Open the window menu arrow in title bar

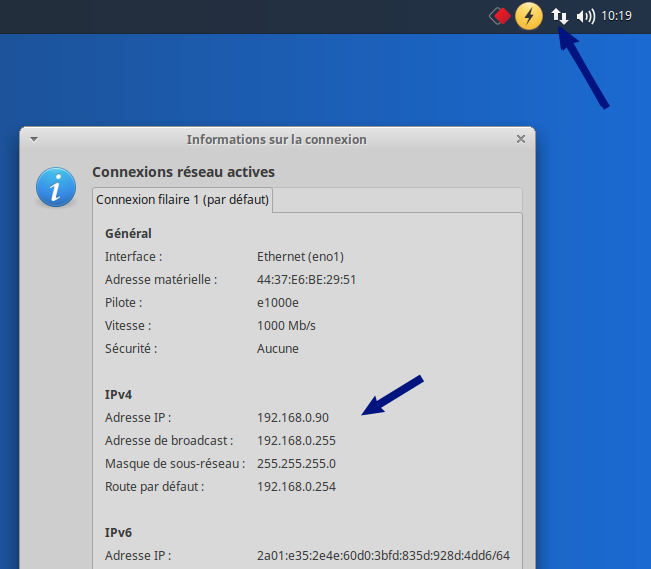point(33,140)
